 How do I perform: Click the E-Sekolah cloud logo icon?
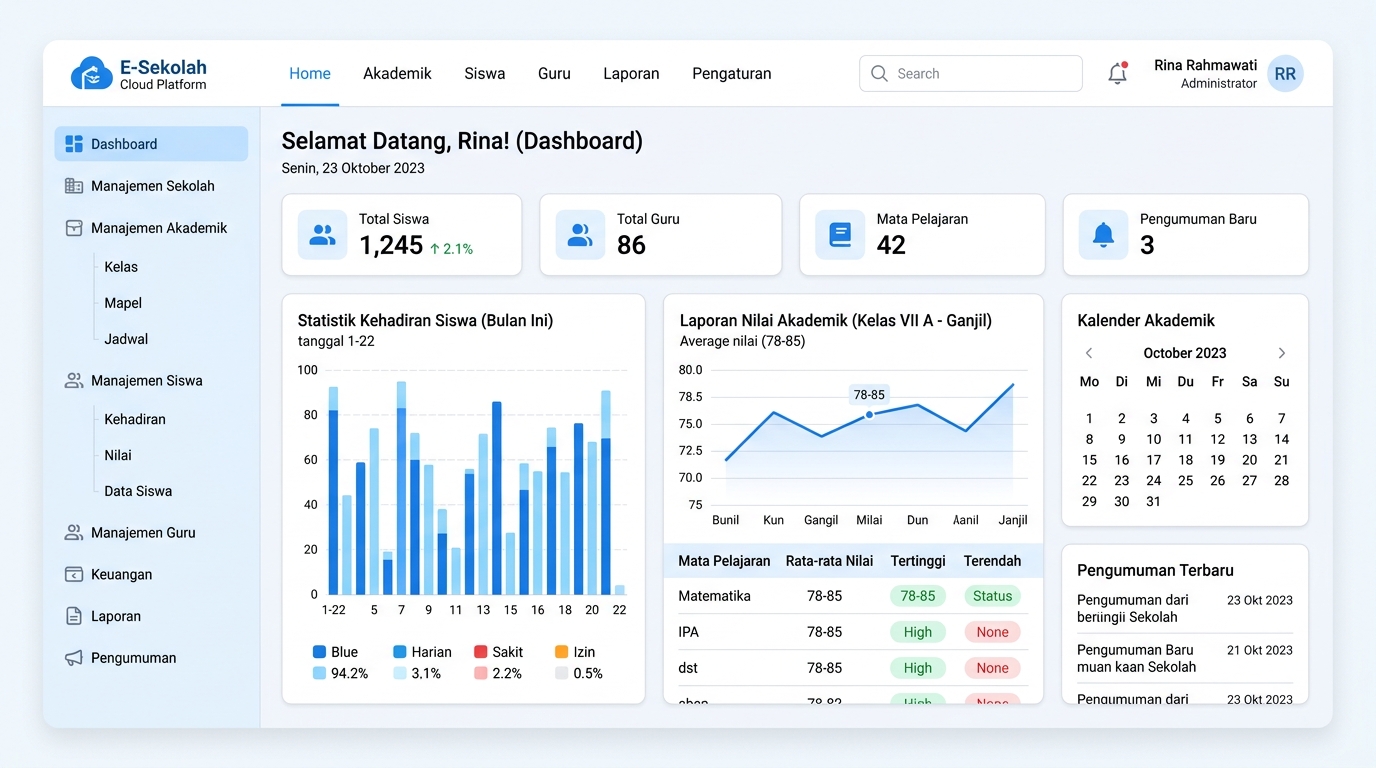tap(91, 73)
